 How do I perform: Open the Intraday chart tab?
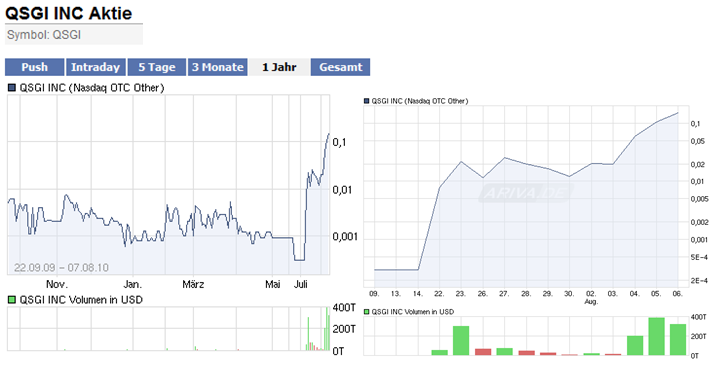[x=95, y=67]
